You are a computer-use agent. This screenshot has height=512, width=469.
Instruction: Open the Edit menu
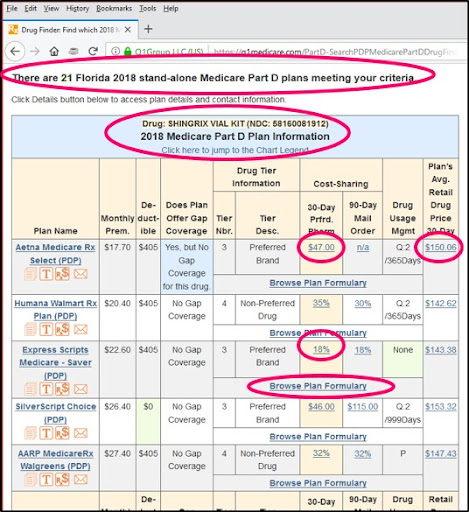pos(30,8)
